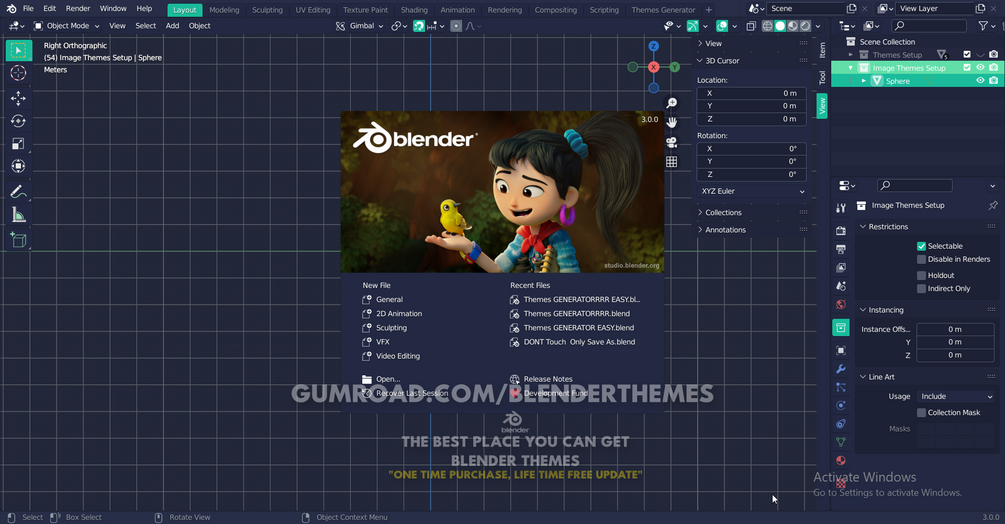Screen dimensions: 1005x524
Task: Switch to the Modeling workspace tab
Action: 224,10
